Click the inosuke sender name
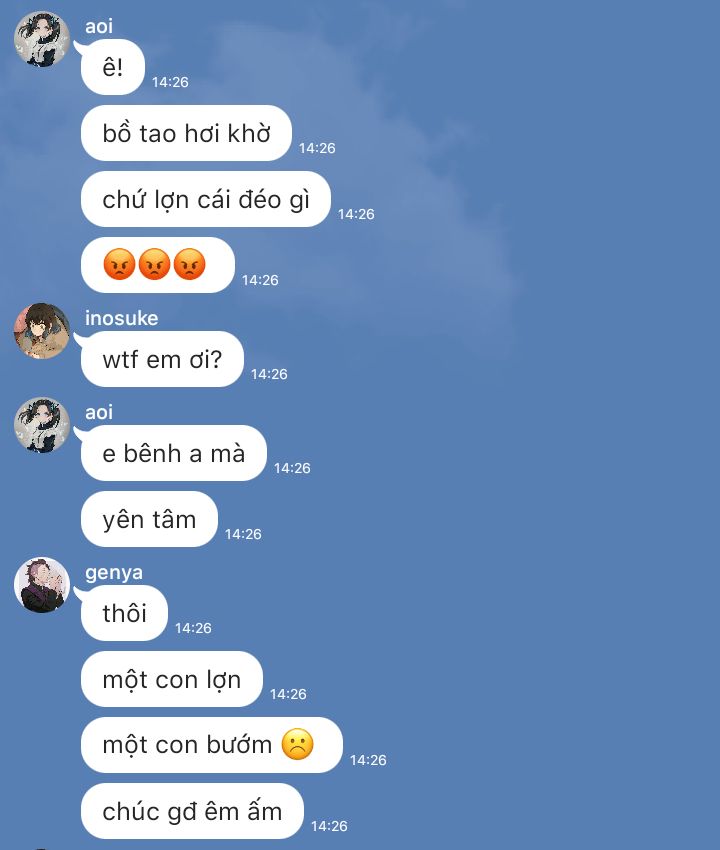Screen dimensions: 720x850 pos(121,318)
